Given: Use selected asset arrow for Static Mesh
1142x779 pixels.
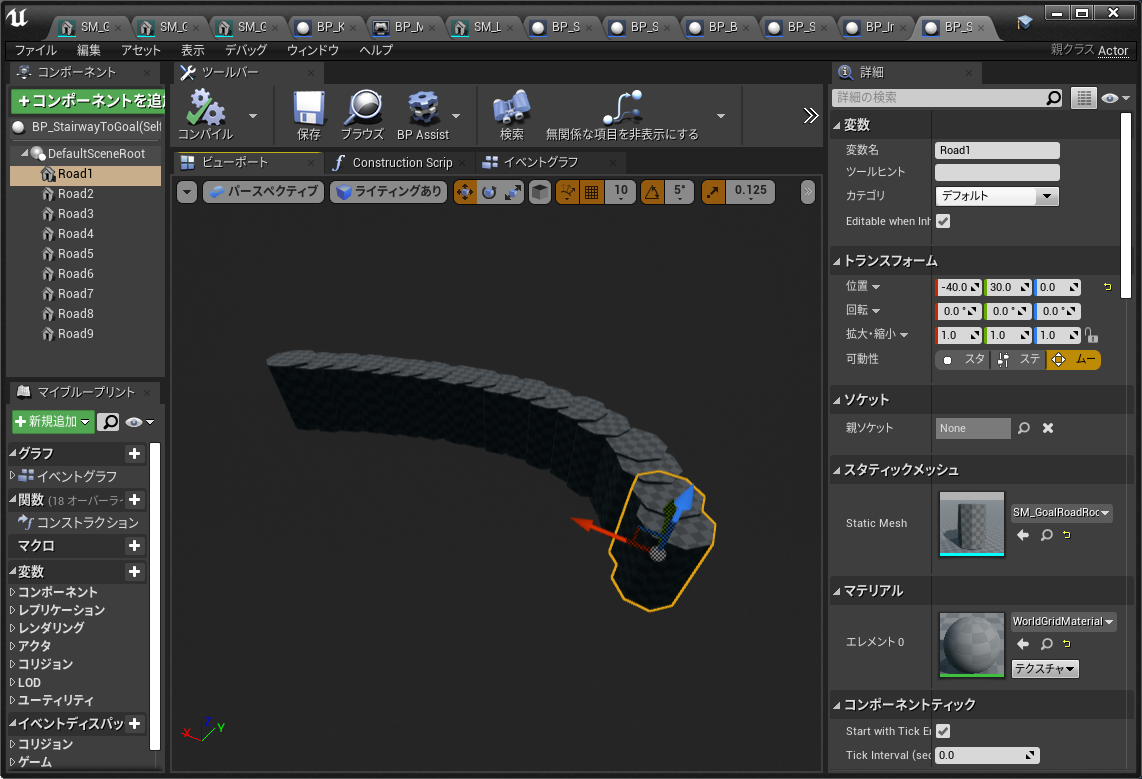Looking at the screenshot, I should click(1023, 535).
